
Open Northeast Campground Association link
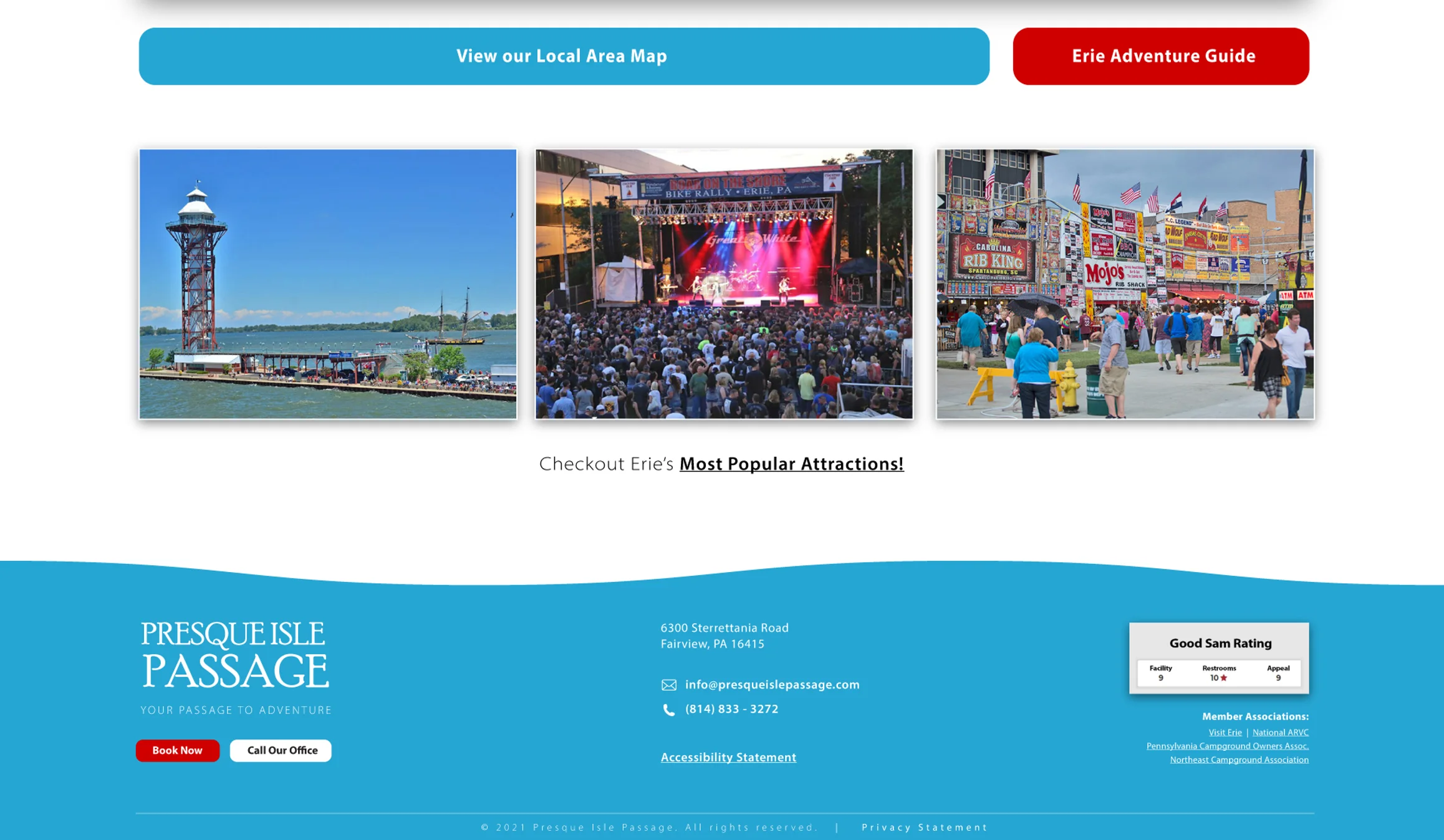click(x=1238, y=760)
